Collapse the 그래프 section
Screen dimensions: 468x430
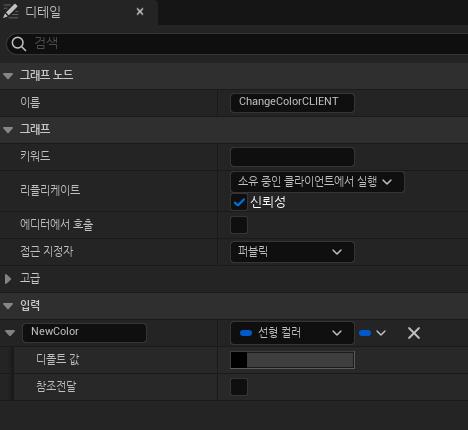pyautogui.click(x=8, y=130)
